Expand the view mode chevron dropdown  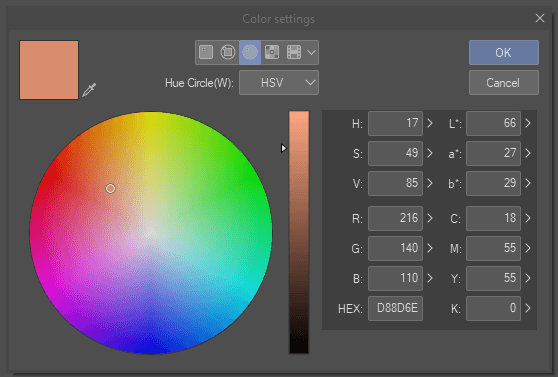pyautogui.click(x=311, y=52)
